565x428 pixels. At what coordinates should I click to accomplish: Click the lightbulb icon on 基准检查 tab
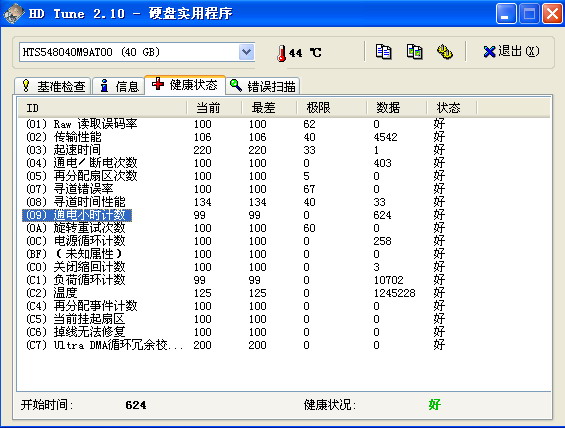26,86
